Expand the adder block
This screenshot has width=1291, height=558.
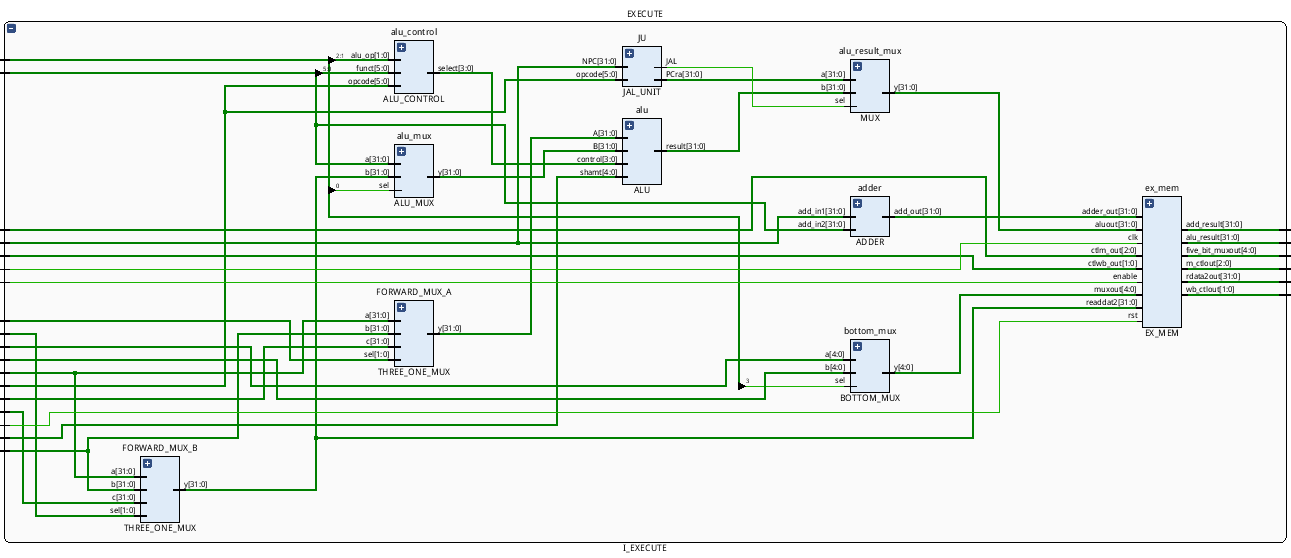tap(857, 203)
